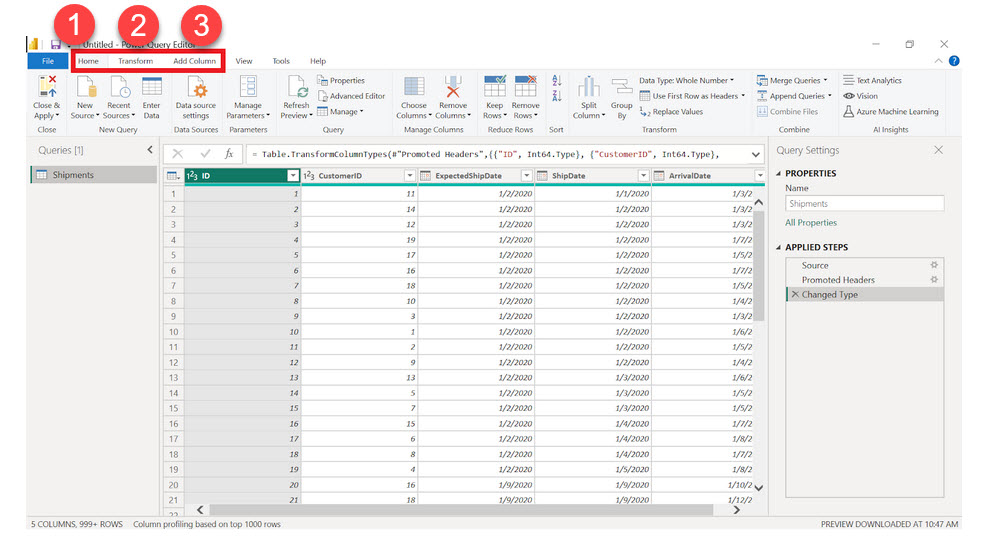The image size is (990, 554).
Task: Open Recent Sources list
Action: coord(119,97)
